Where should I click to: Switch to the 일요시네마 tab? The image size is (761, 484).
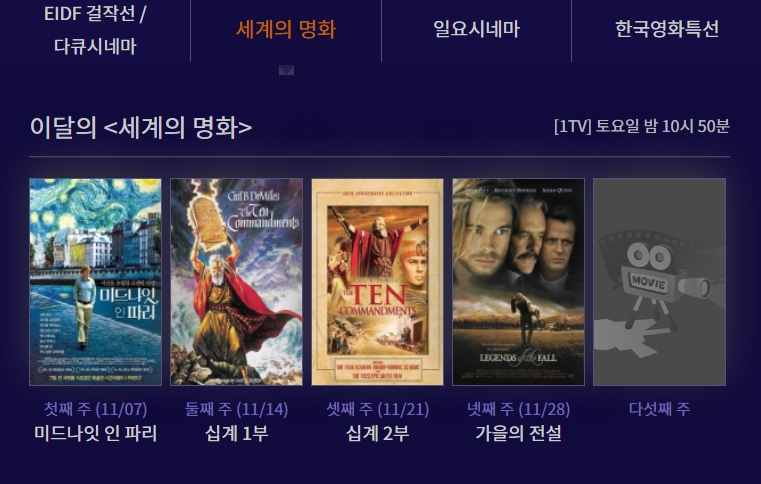click(x=477, y=29)
